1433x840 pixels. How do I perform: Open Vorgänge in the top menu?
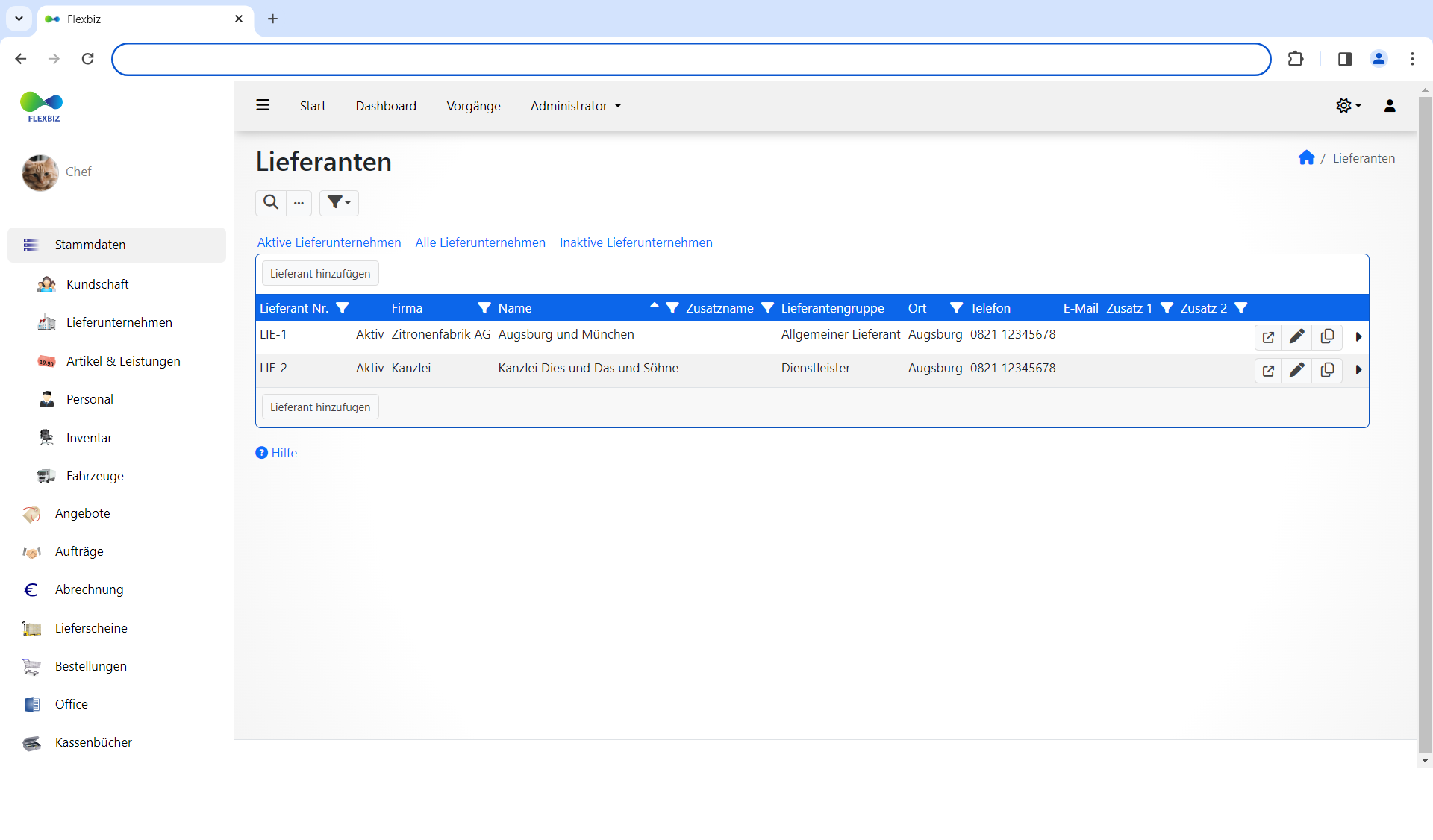(x=473, y=106)
